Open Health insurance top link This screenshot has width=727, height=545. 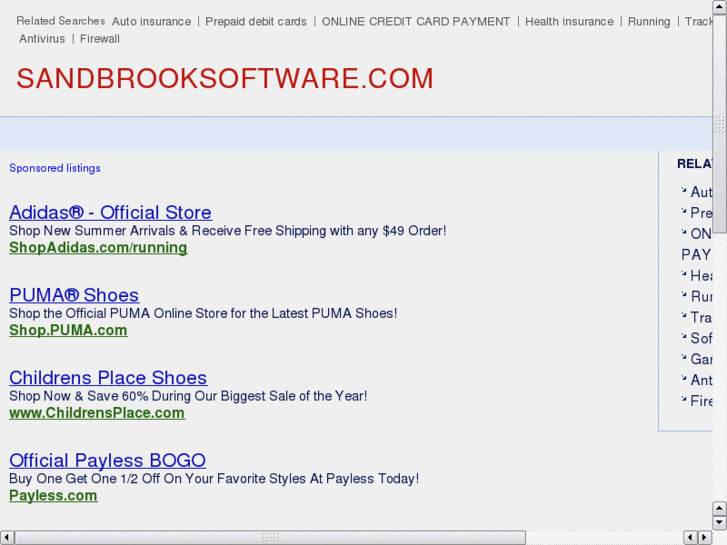(569, 21)
